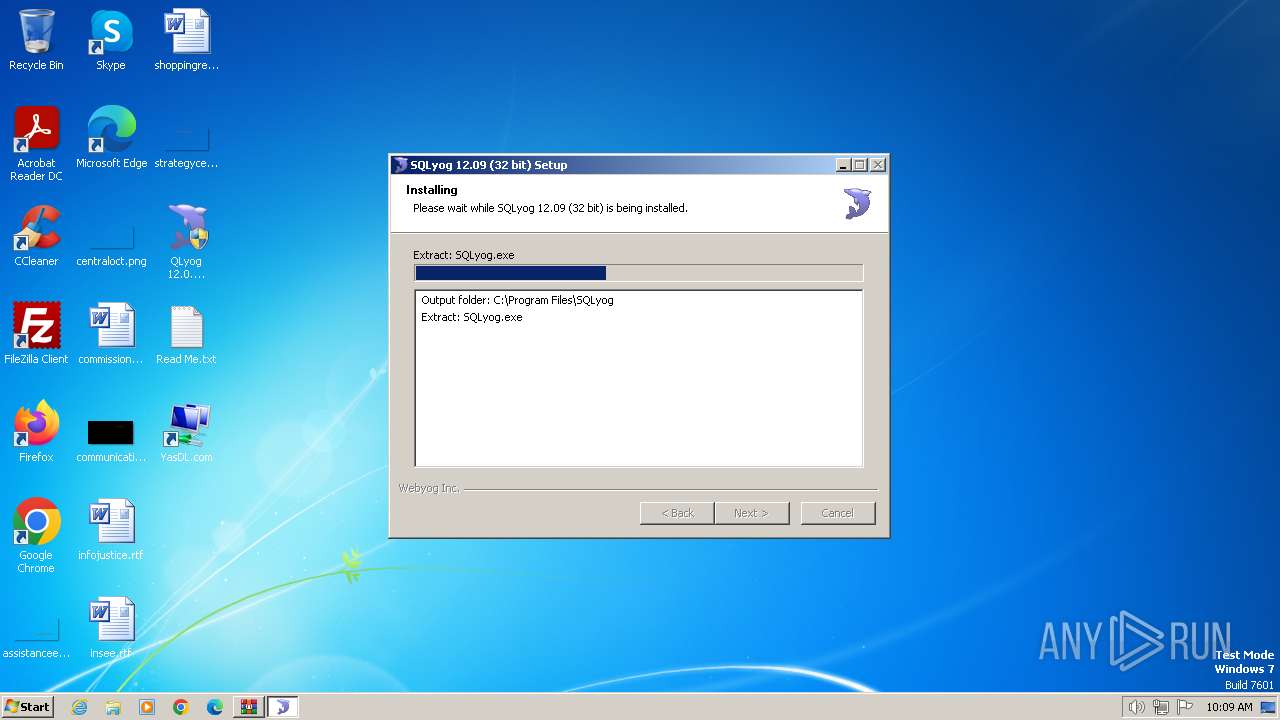Open the shoppingre Word document icon
The width and height of the screenshot is (1280, 720).
point(186,41)
